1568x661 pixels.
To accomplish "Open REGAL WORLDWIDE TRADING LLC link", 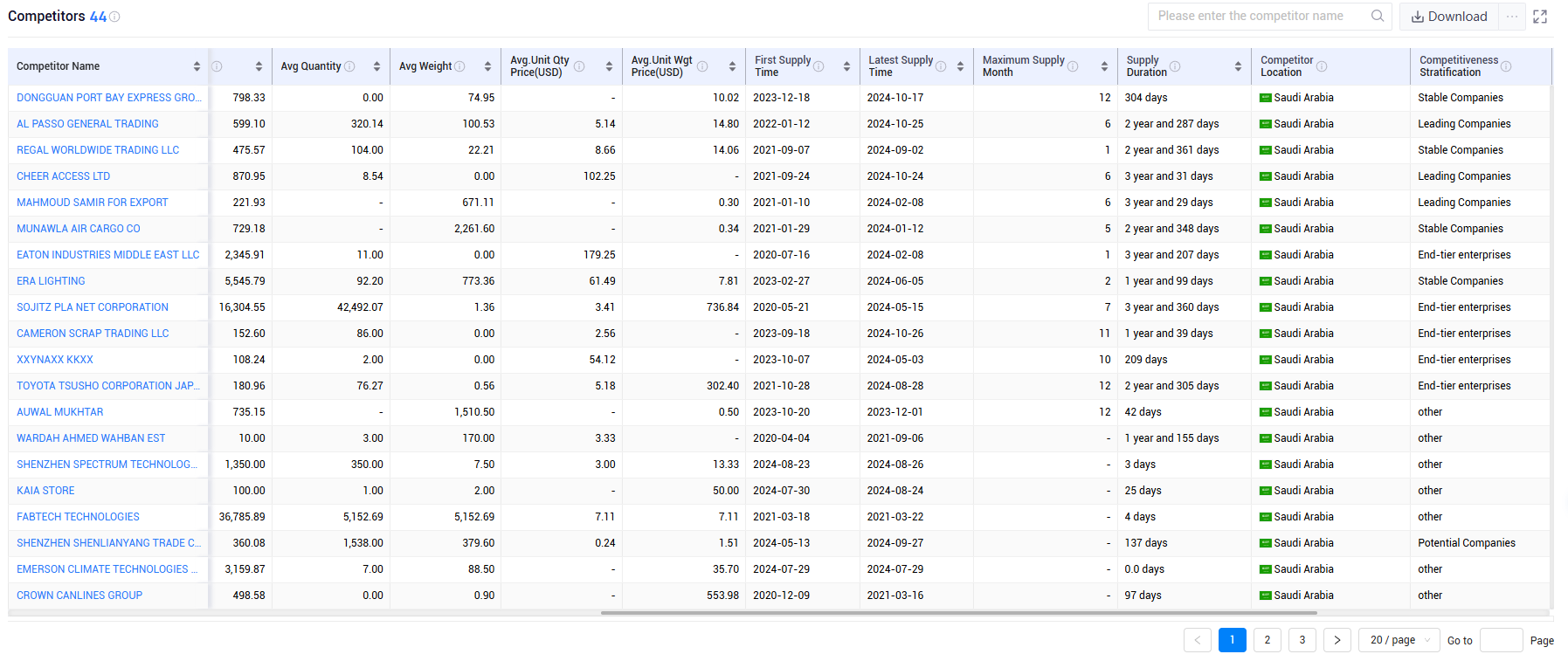I will [x=98, y=150].
